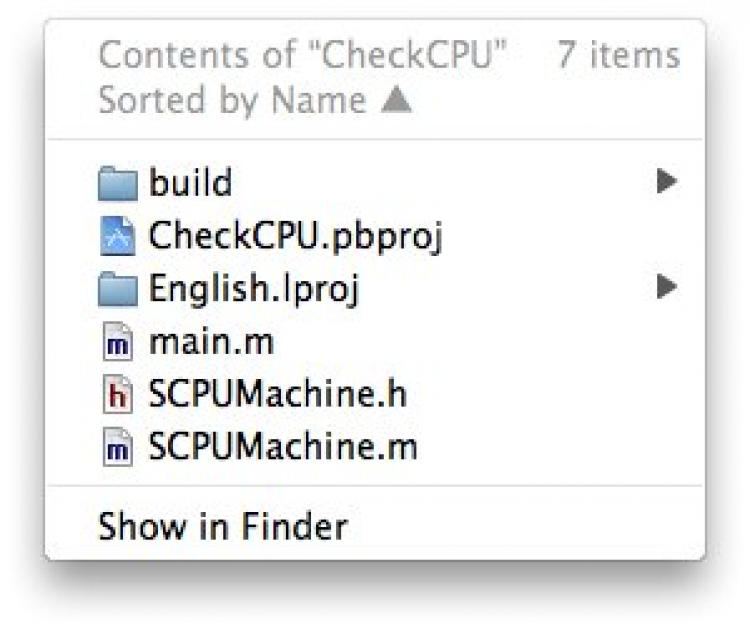This screenshot has height=630, width=750.
Task: Choose SCPUMachine.h from the list
Action: click(x=278, y=395)
